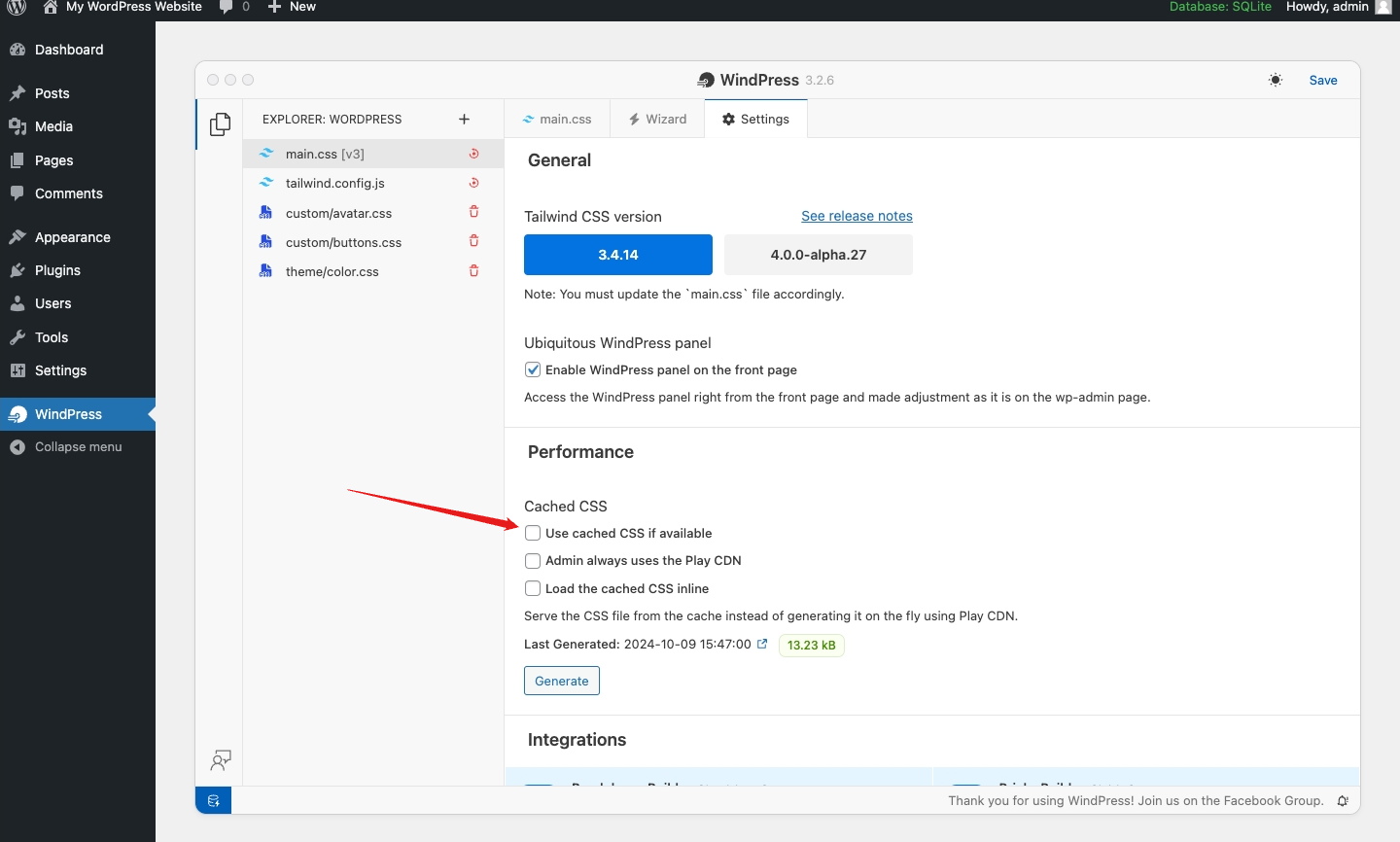The height and width of the screenshot is (842, 1400).
Task: Select the blue database log icon
Action: point(213,800)
